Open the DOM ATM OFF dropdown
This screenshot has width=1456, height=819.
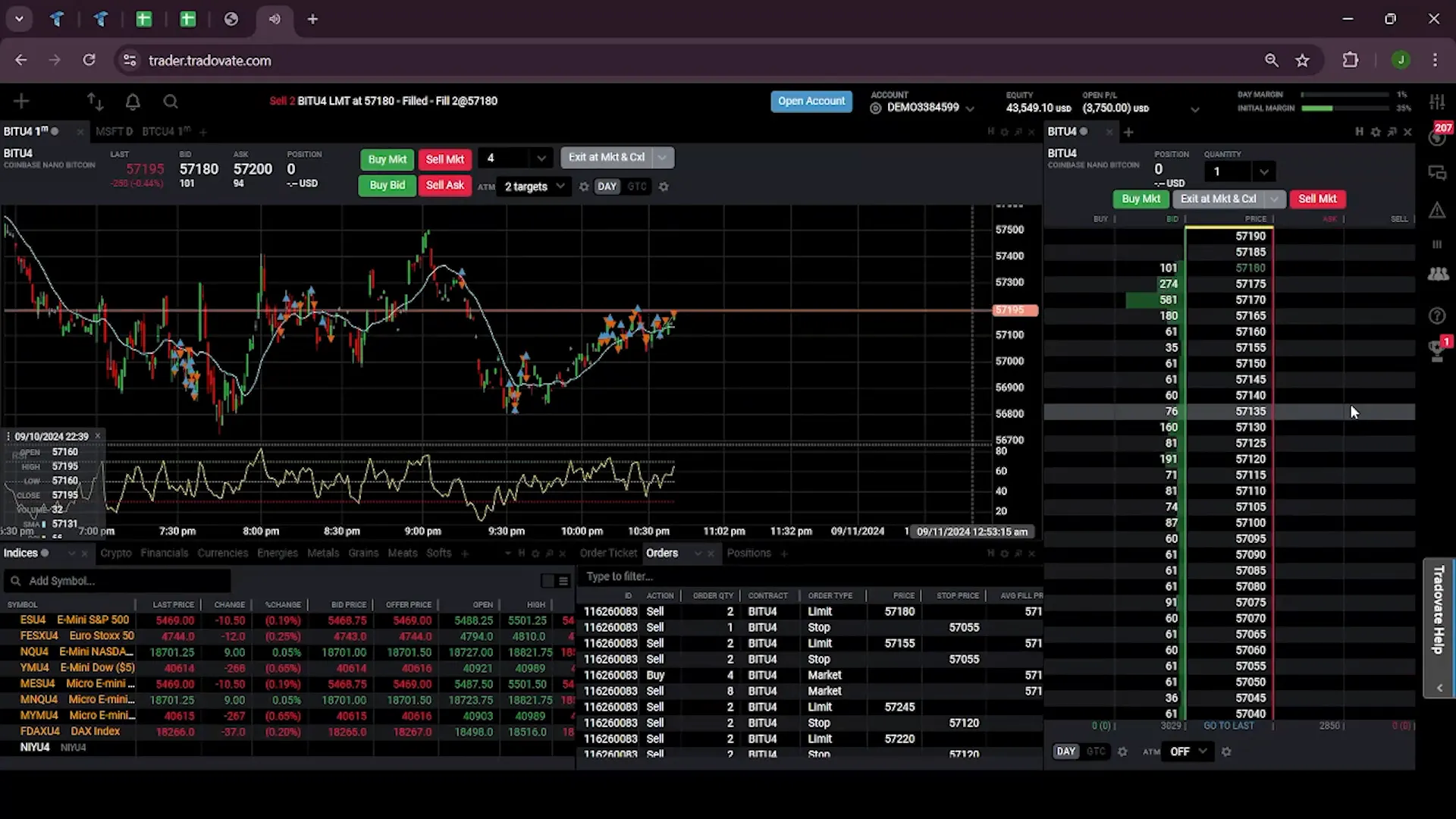[1188, 752]
